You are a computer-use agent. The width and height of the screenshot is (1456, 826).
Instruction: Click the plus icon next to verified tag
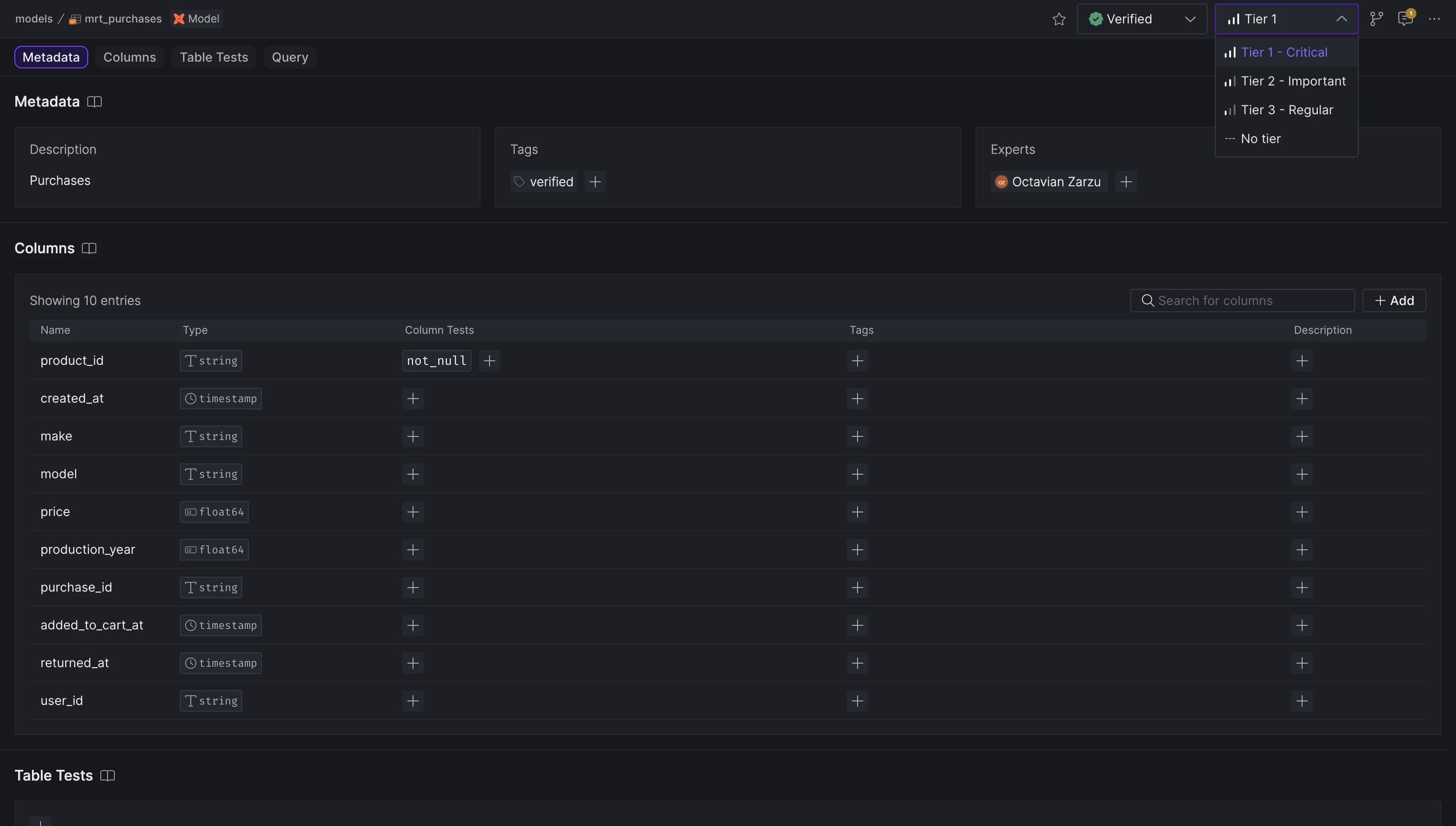pos(595,181)
